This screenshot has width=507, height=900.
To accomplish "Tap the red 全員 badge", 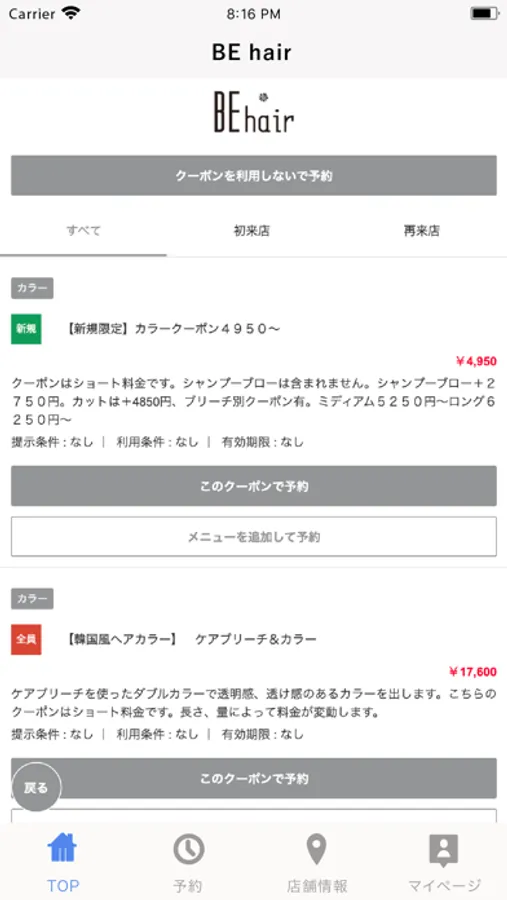I will click(26, 639).
